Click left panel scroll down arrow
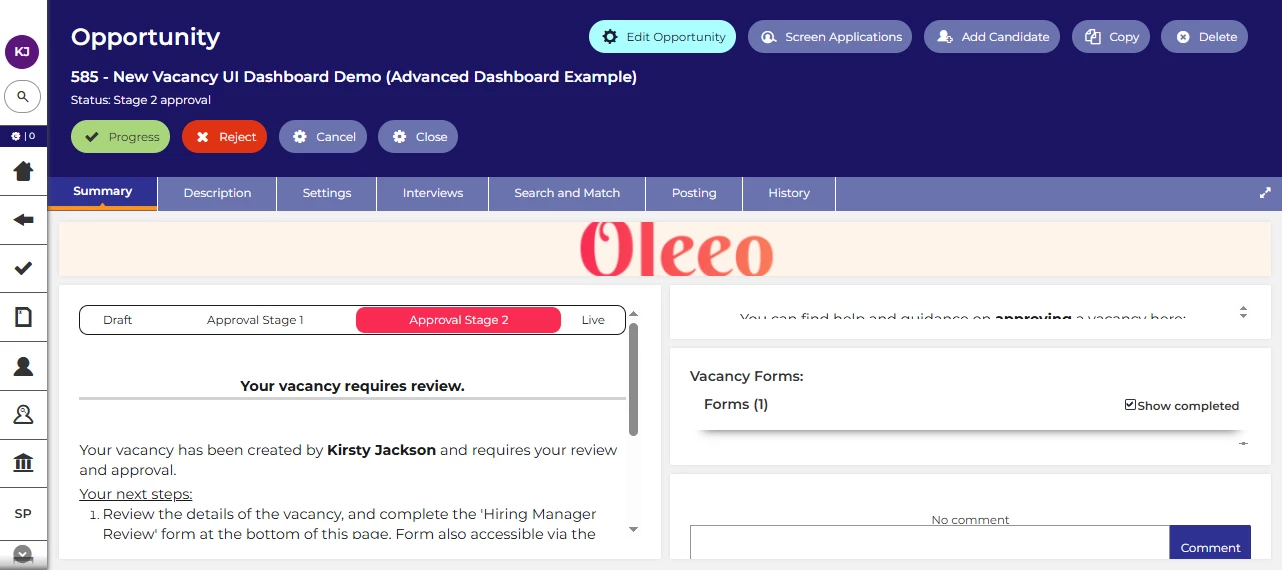 [633, 529]
